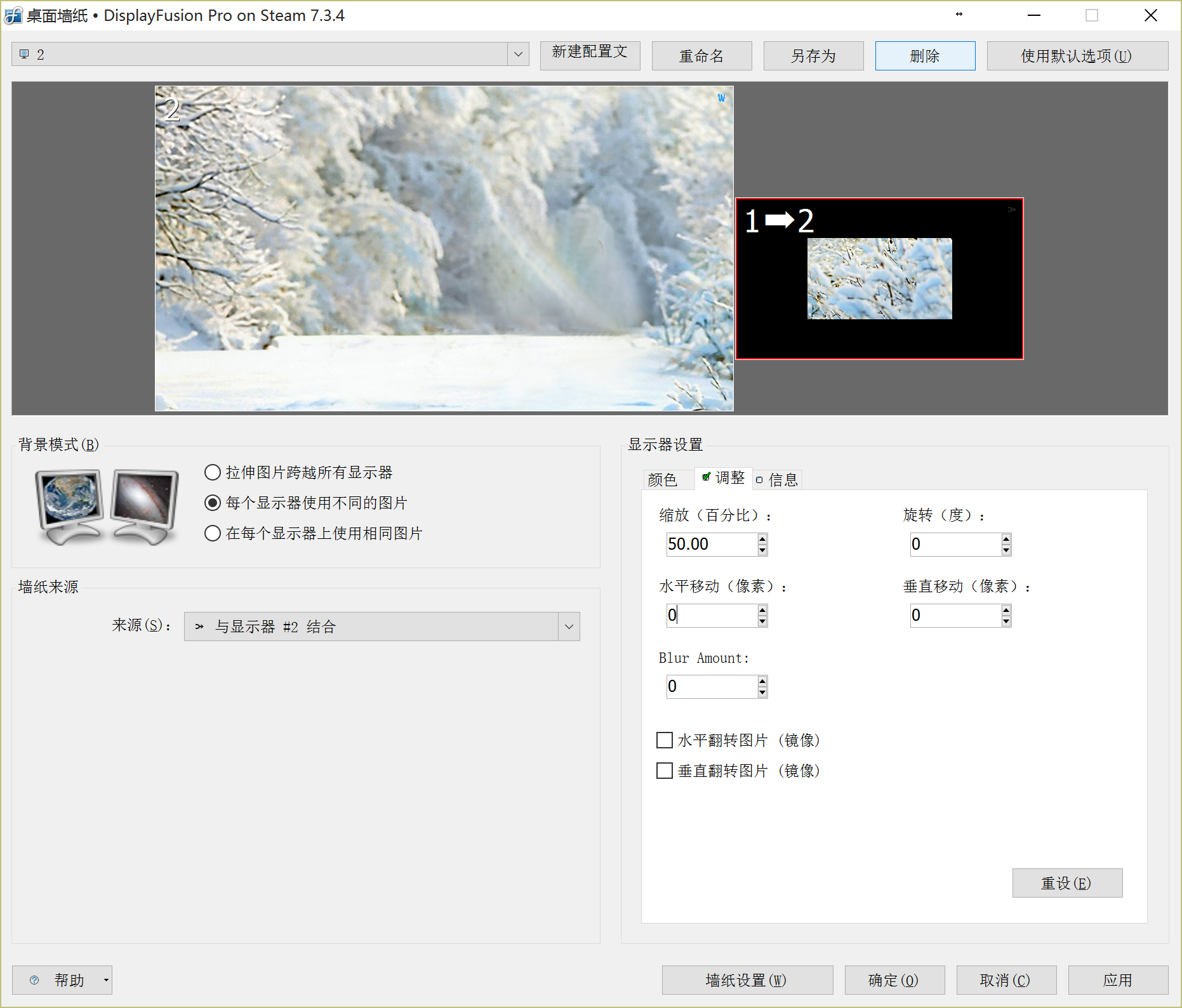
Task: Open the profile dropdown showing 2
Action: coord(518,55)
